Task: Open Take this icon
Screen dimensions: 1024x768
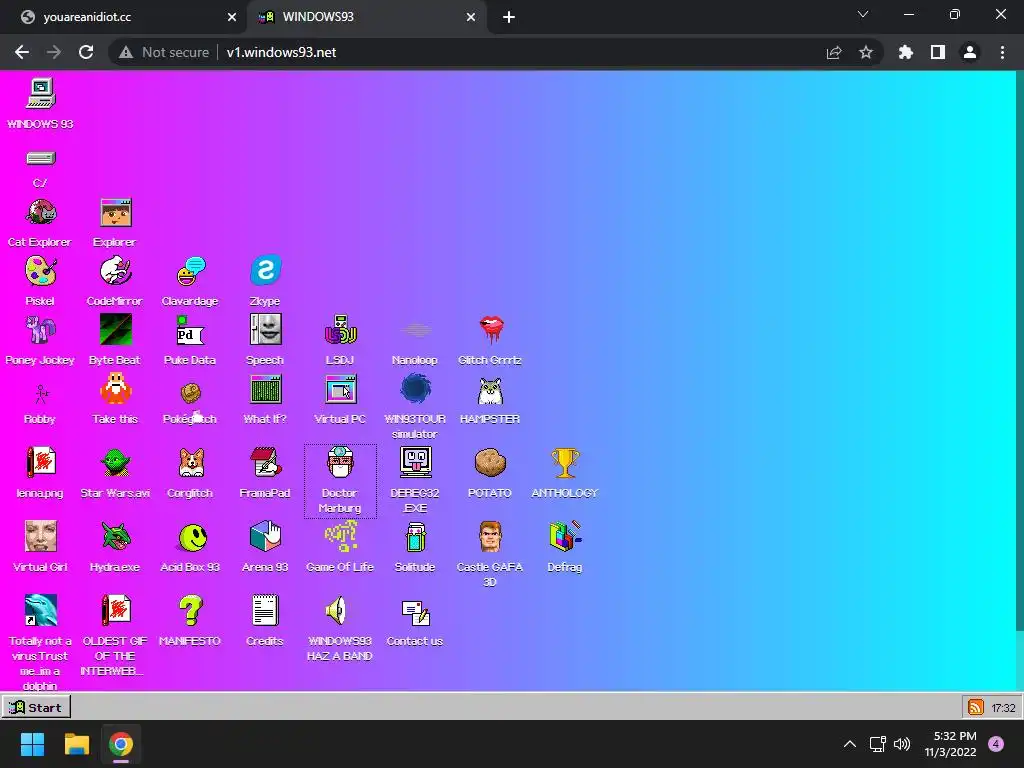Action: point(116,391)
